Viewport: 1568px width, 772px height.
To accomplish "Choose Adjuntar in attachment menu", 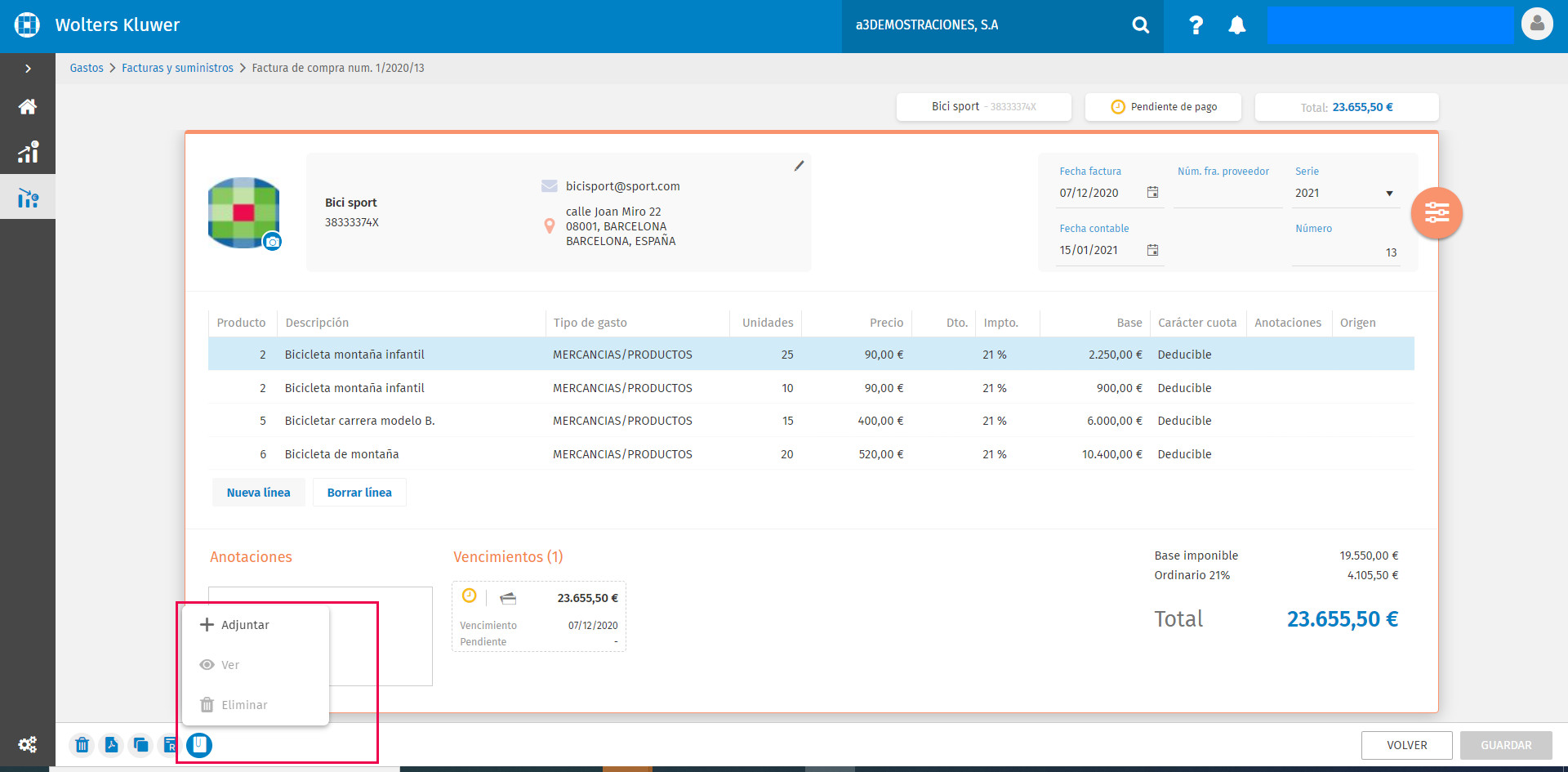I will [256, 625].
